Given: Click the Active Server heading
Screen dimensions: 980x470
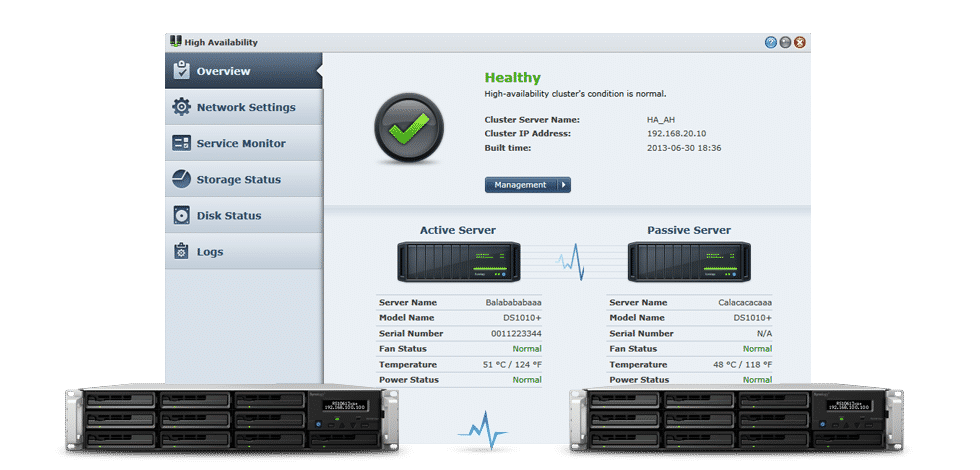Looking at the screenshot, I should tap(458, 230).
